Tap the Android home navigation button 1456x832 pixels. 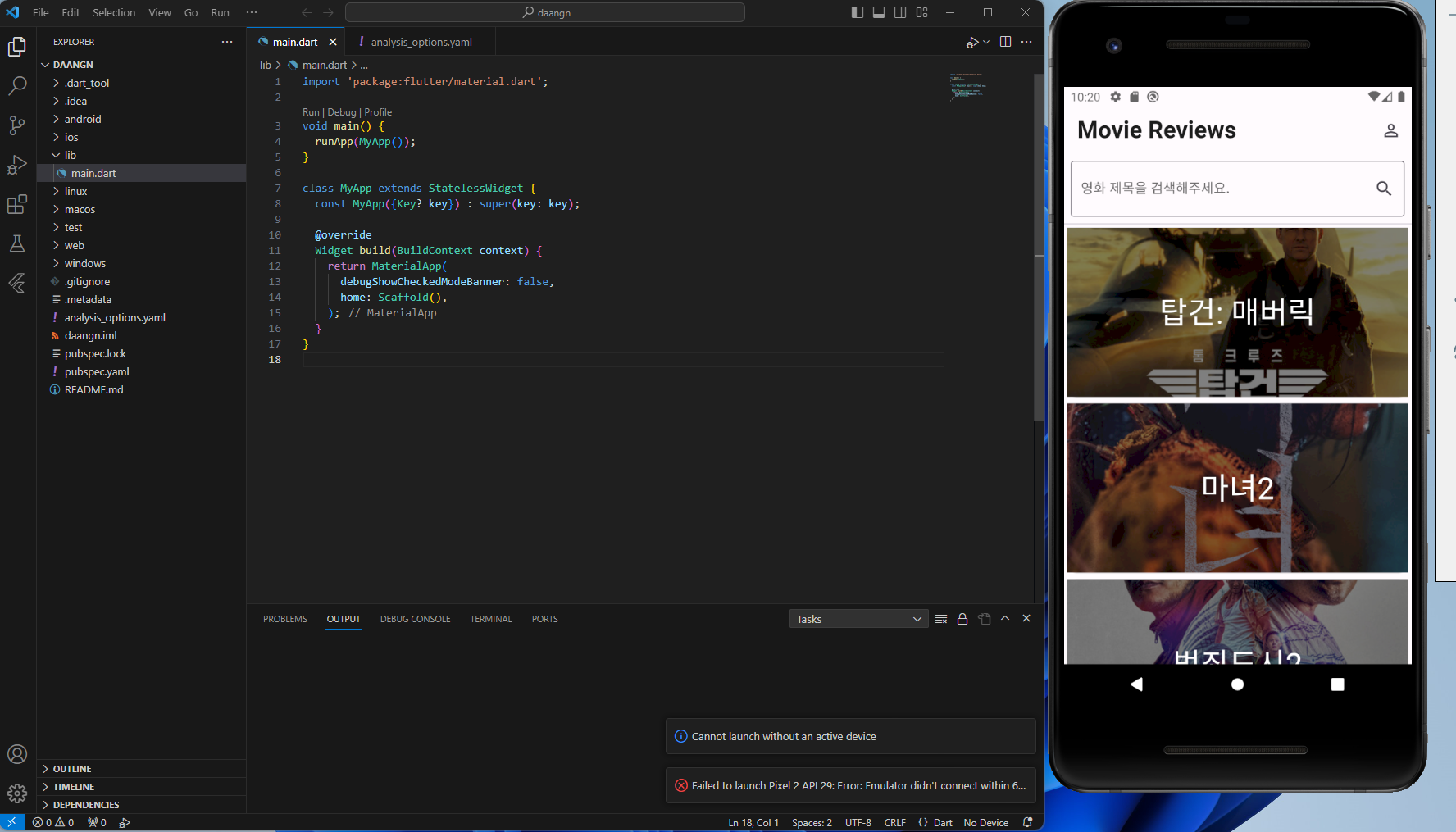click(1237, 684)
